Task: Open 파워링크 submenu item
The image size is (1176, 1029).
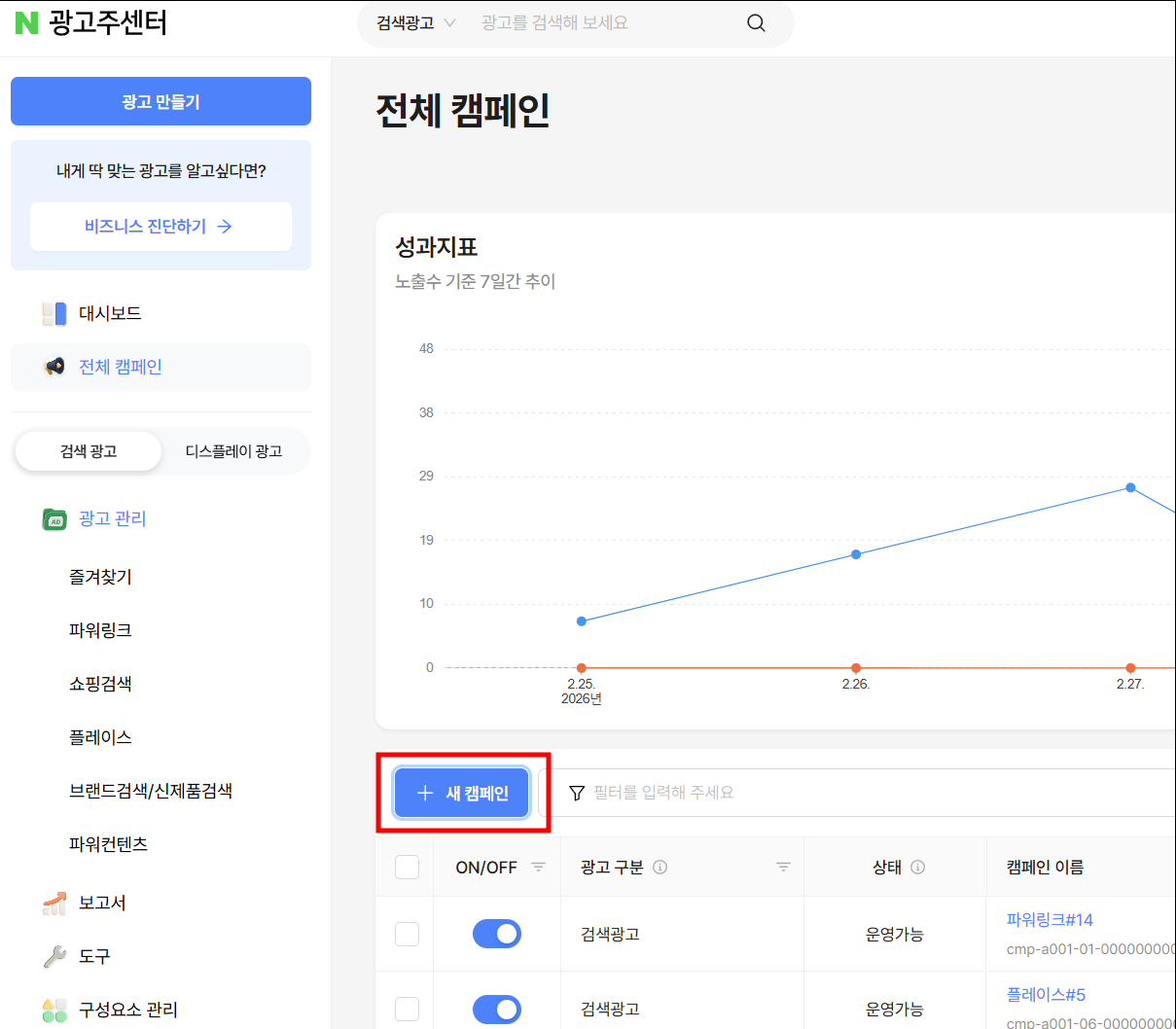Action: (100, 630)
